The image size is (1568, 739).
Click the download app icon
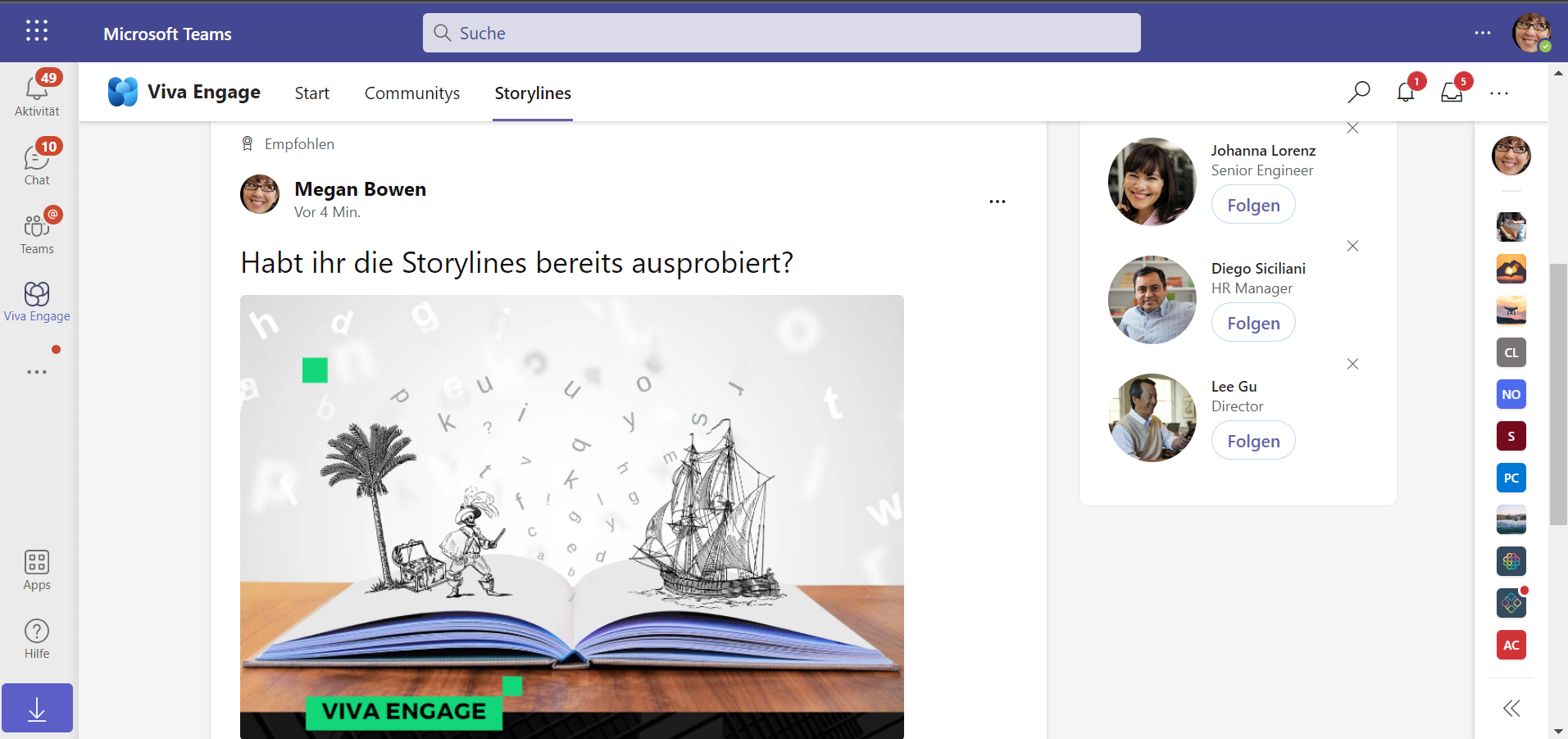[37, 708]
